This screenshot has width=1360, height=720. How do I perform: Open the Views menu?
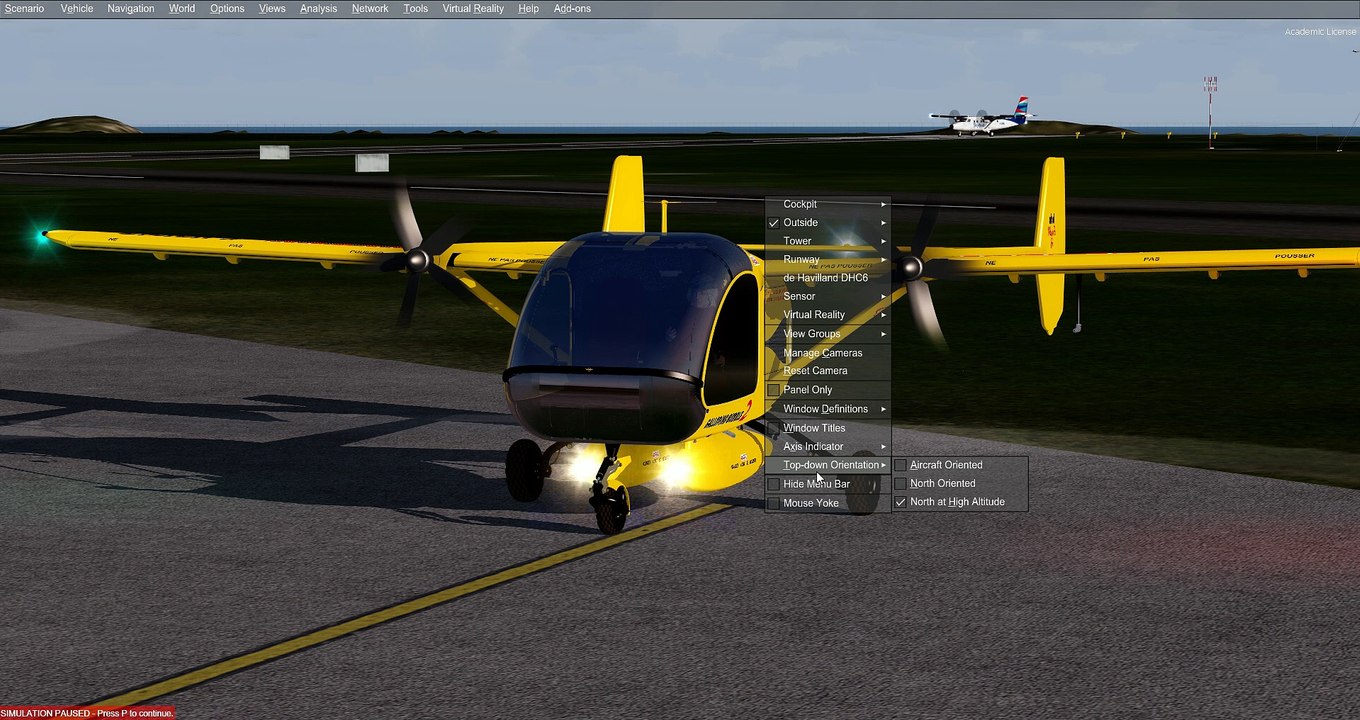(x=272, y=8)
